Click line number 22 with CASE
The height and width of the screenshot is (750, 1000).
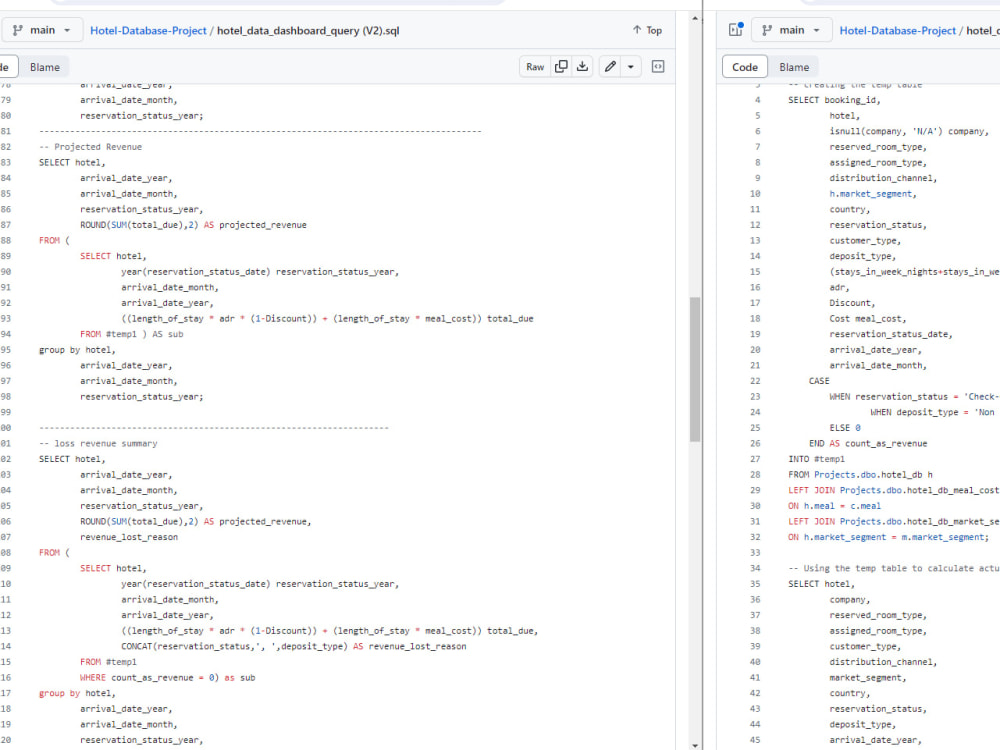[x=754, y=381]
